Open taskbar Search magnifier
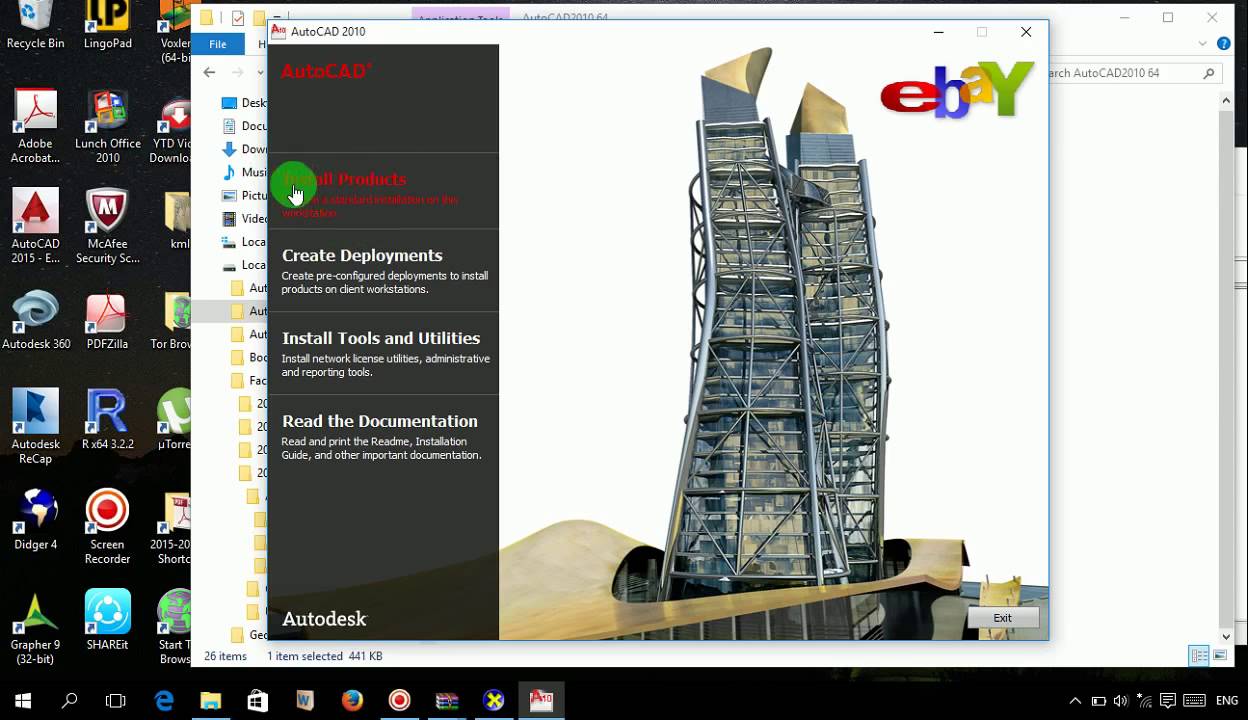1248x720 pixels. click(x=70, y=701)
